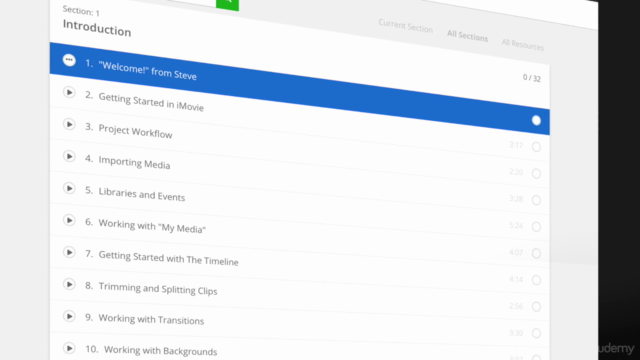Toggle completion circle next to 3:30 duration
Image resolution: width=640 pixels, height=360 pixels.
pyautogui.click(x=536, y=333)
